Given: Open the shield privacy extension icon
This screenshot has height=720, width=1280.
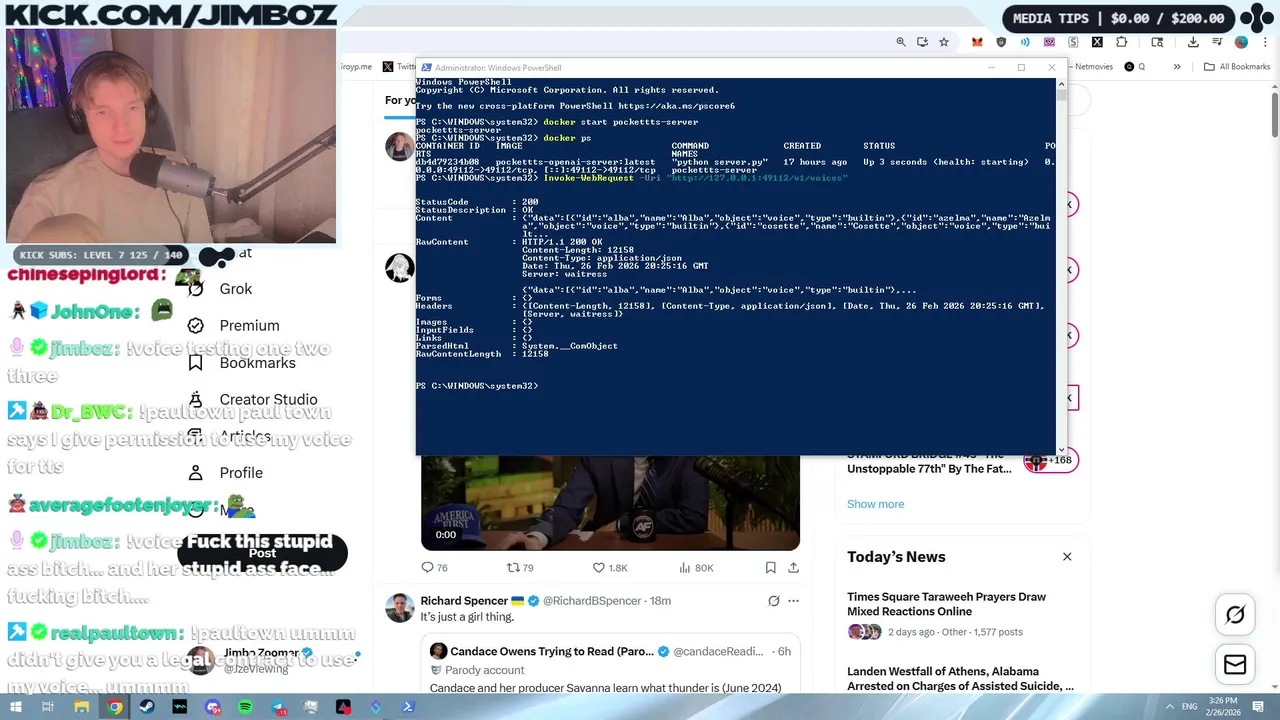Looking at the screenshot, I should pos(1001,42).
